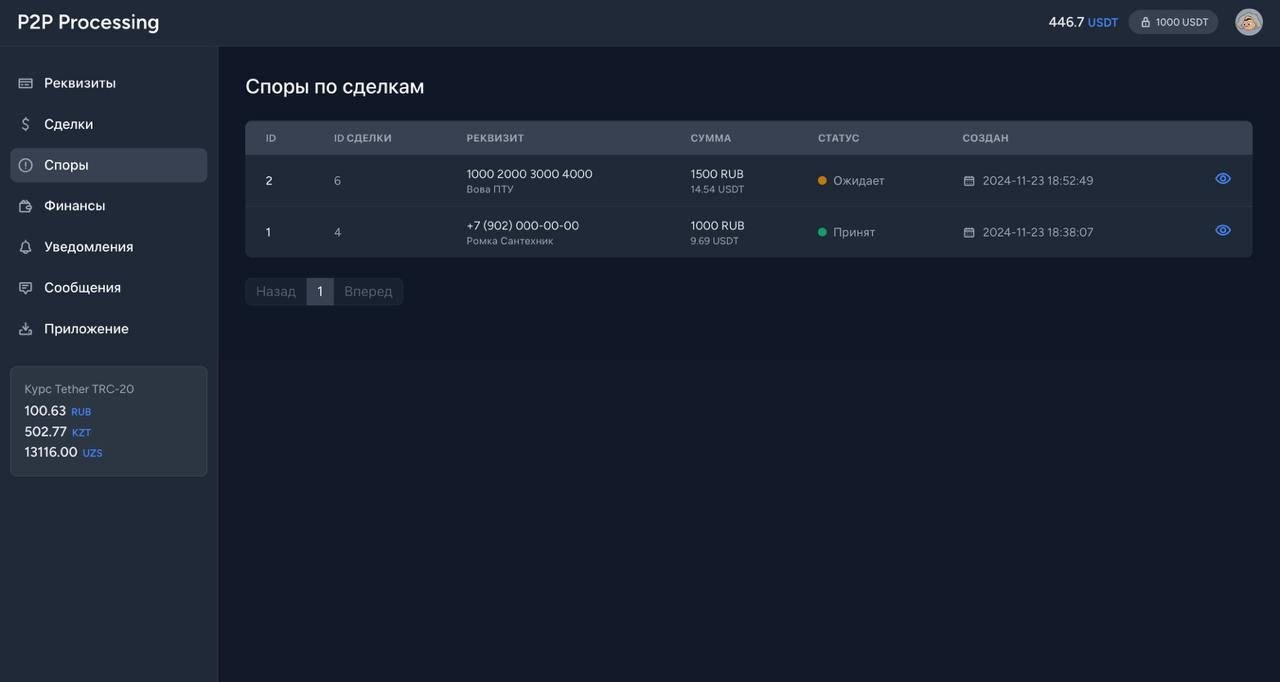1280x682 pixels.
Task: Click the green Принят status dot
Action: tap(822, 232)
